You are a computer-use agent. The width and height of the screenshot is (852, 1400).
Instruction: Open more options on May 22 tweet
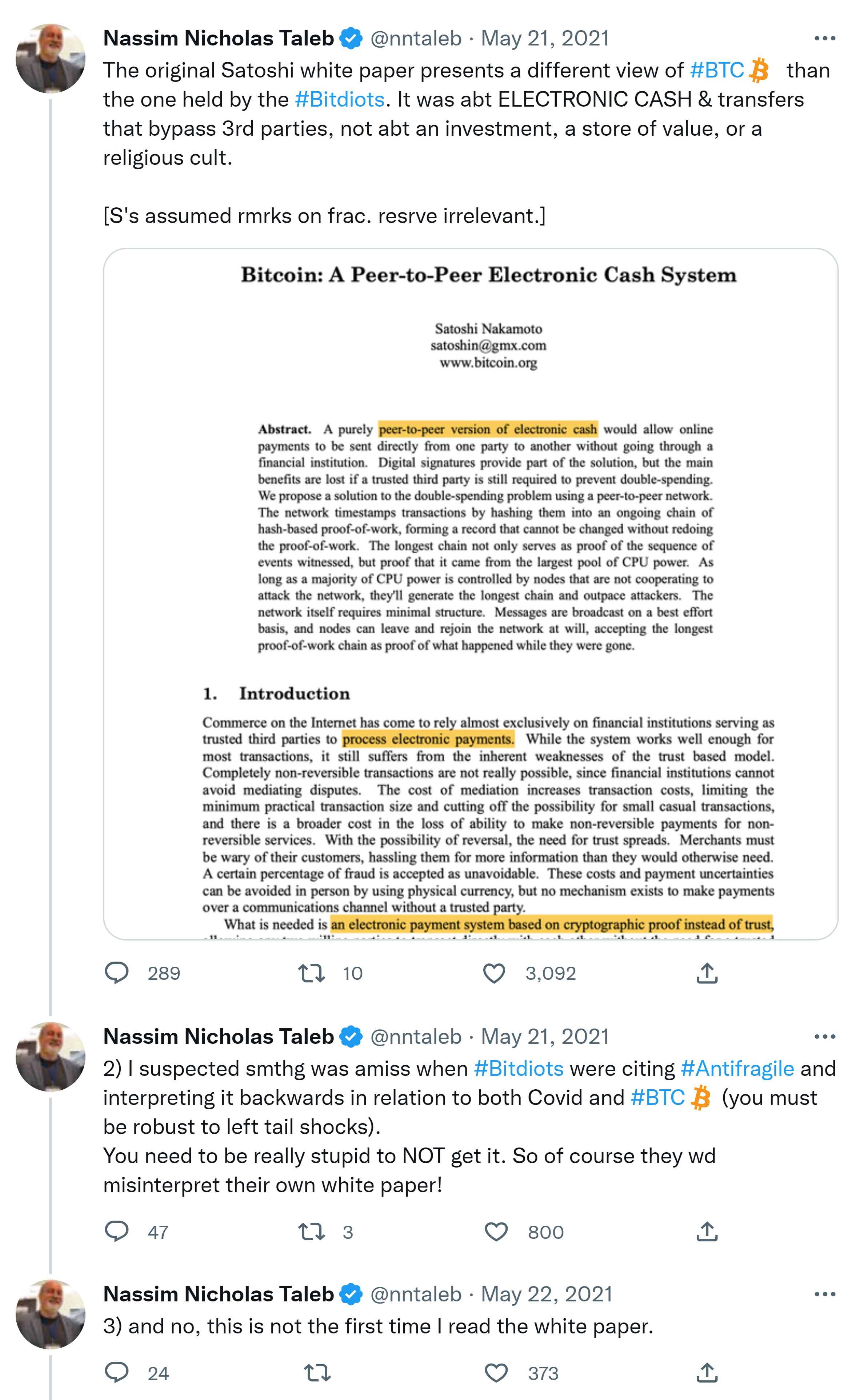824,1294
